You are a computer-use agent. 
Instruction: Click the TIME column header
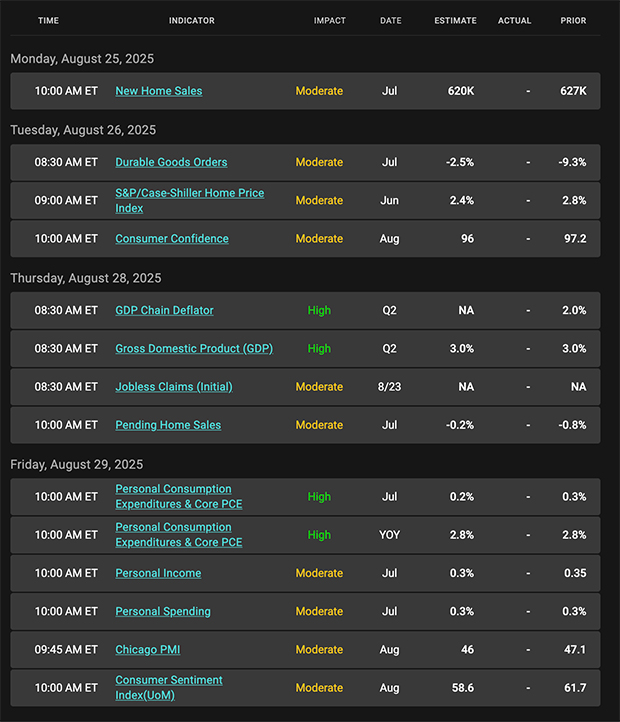(x=48, y=21)
